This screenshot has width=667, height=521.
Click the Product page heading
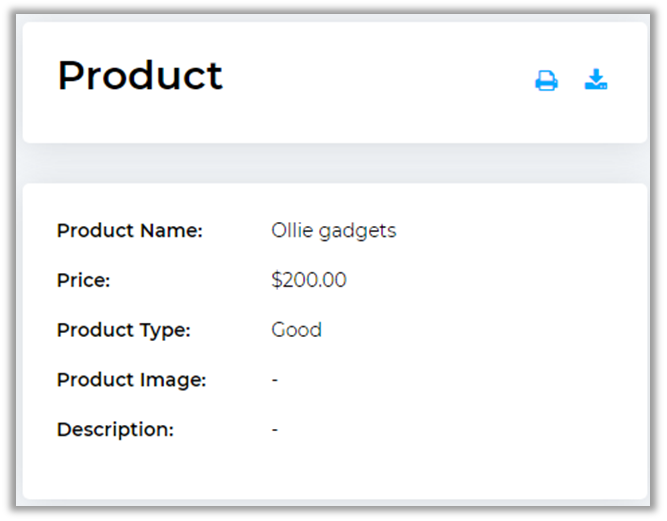point(140,76)
